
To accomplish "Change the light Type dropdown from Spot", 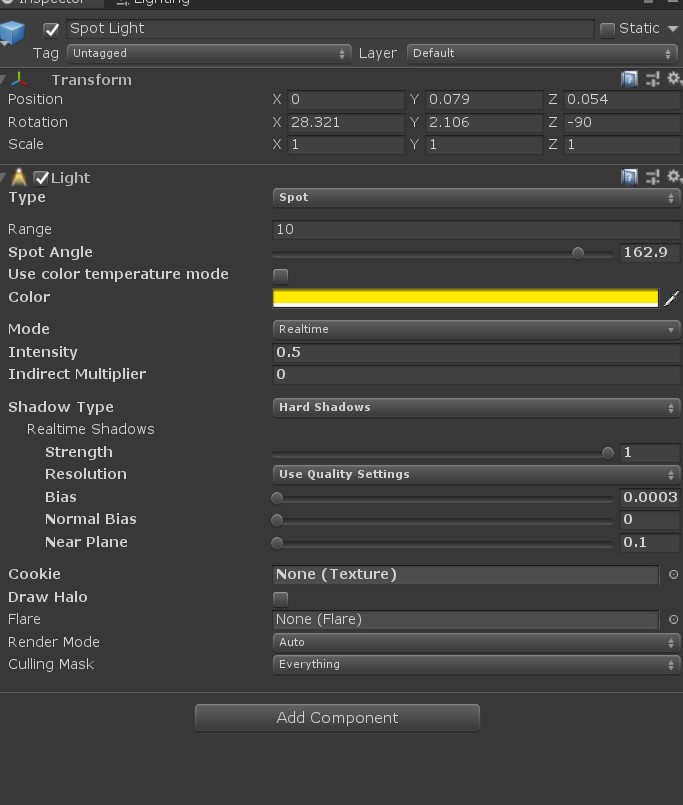I will pos(475,197).
